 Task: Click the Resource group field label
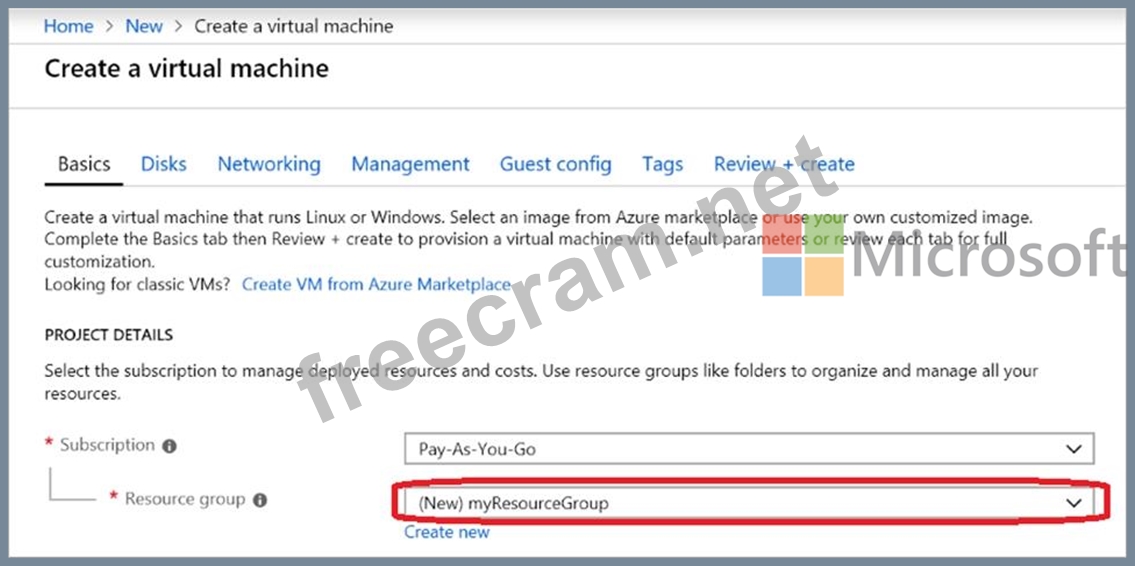(x=185, y=499)
